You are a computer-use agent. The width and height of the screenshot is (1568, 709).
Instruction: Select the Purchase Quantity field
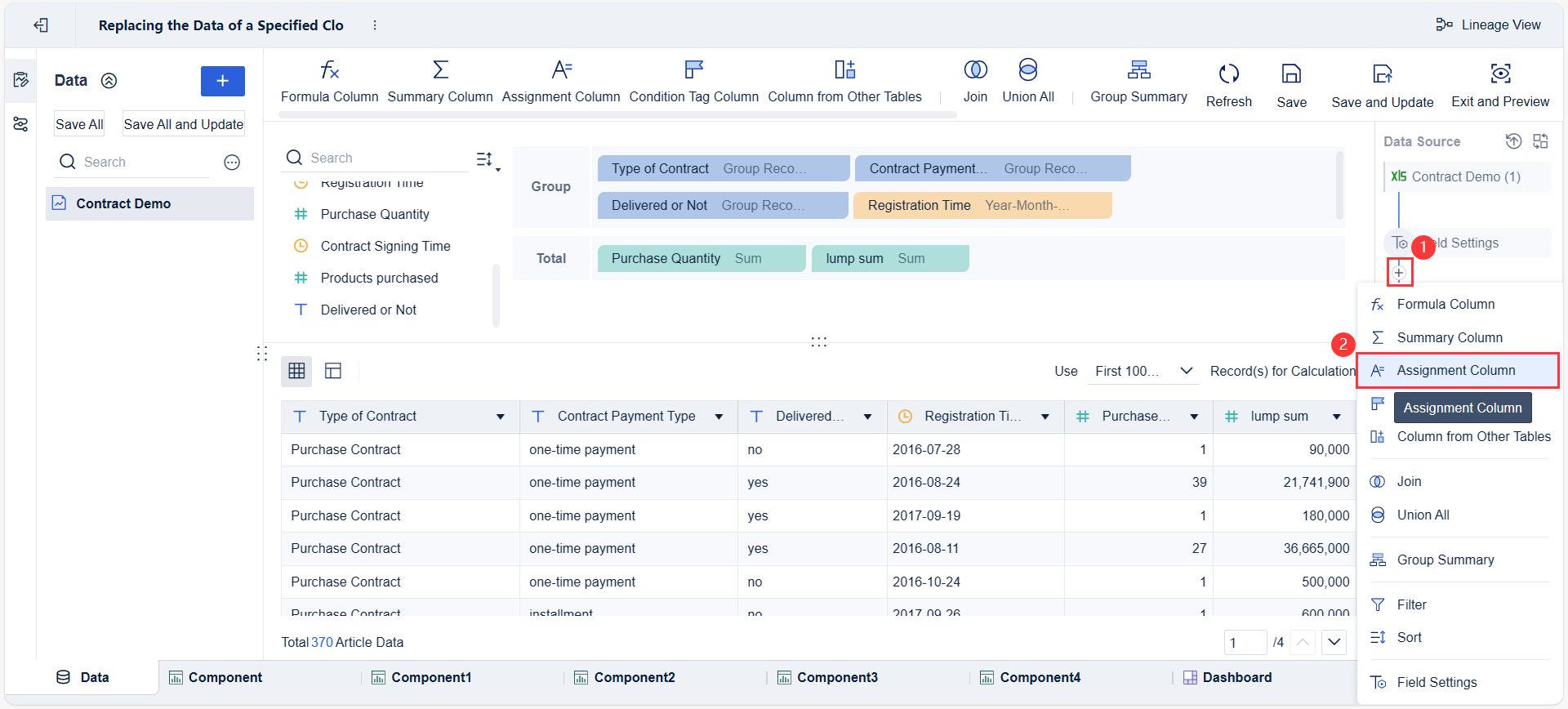[x=375, y=214]
